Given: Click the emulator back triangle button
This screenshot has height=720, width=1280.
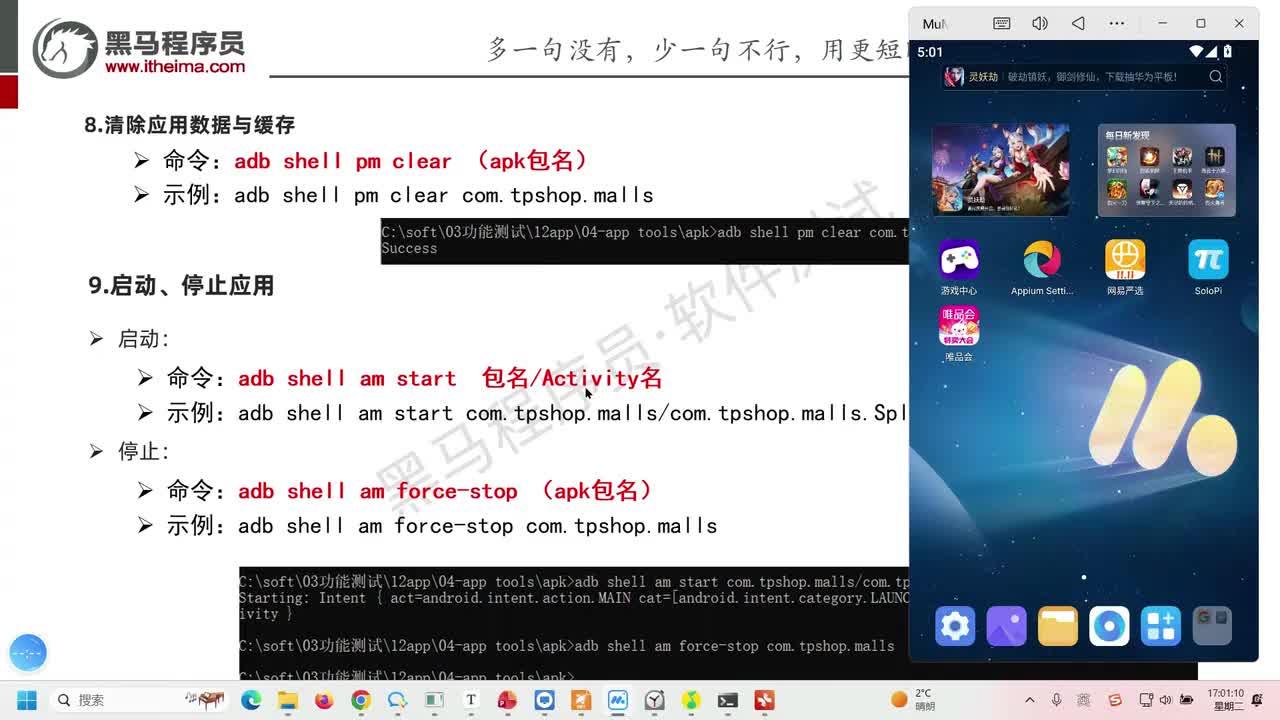Looking at the screenshot, I should pyautogui.click(x=1078, y=23).
